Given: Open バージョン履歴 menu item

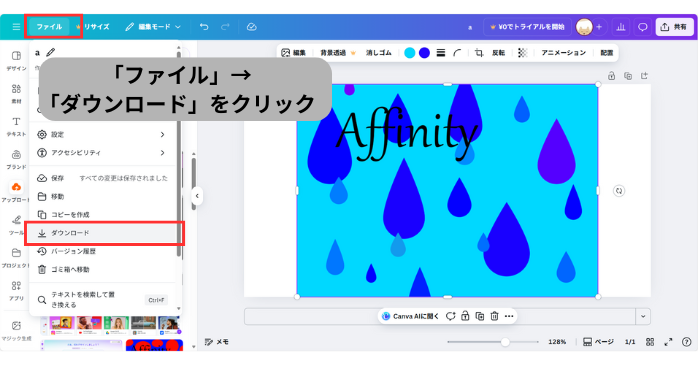Looking at the screenshot, I should (x=101, y=251).
